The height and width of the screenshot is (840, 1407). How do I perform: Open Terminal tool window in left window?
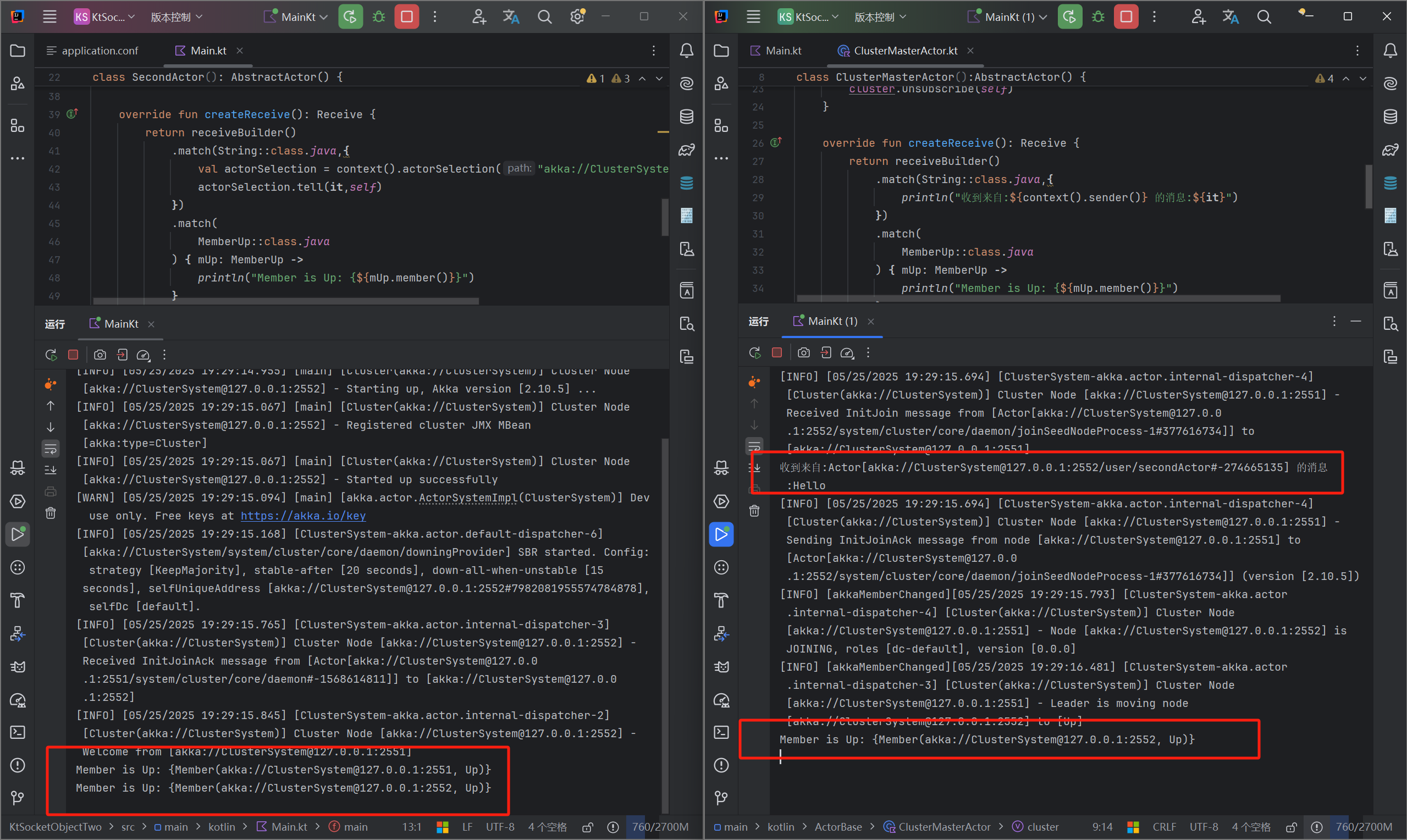click(18, 732)
